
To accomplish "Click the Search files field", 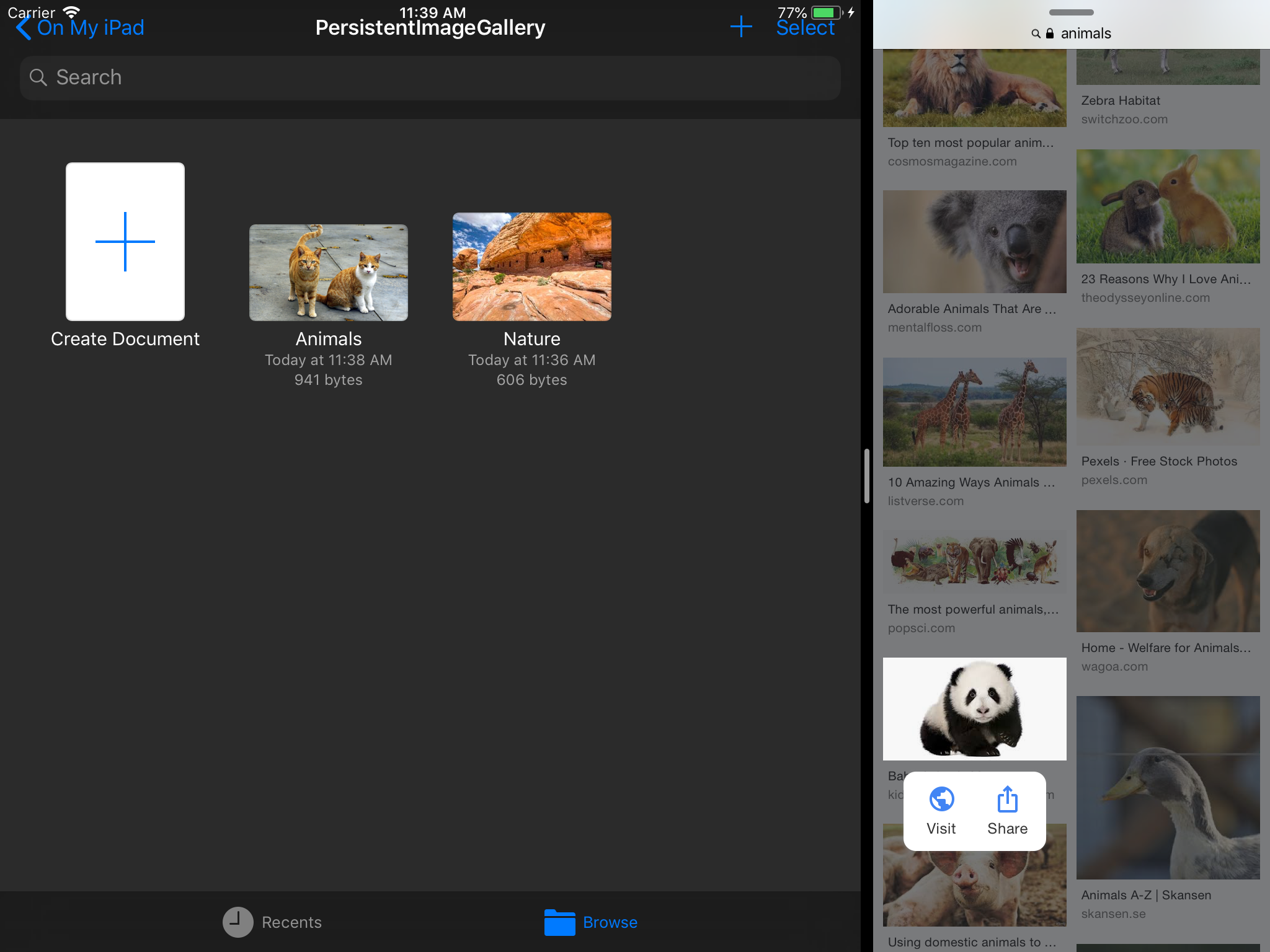I will point(430,78).
